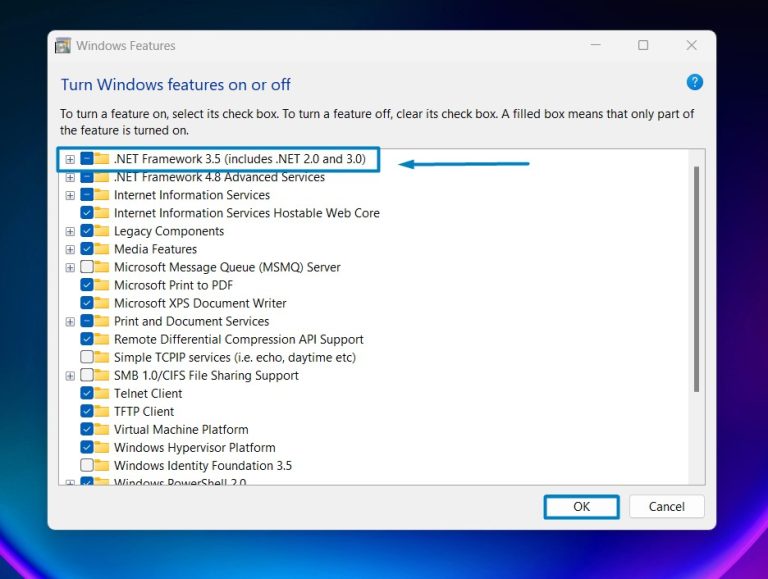Expand the SMB 1.0/CIFS File Sharing Support node
Screen dimensions: 768x579
click(70, 375)
